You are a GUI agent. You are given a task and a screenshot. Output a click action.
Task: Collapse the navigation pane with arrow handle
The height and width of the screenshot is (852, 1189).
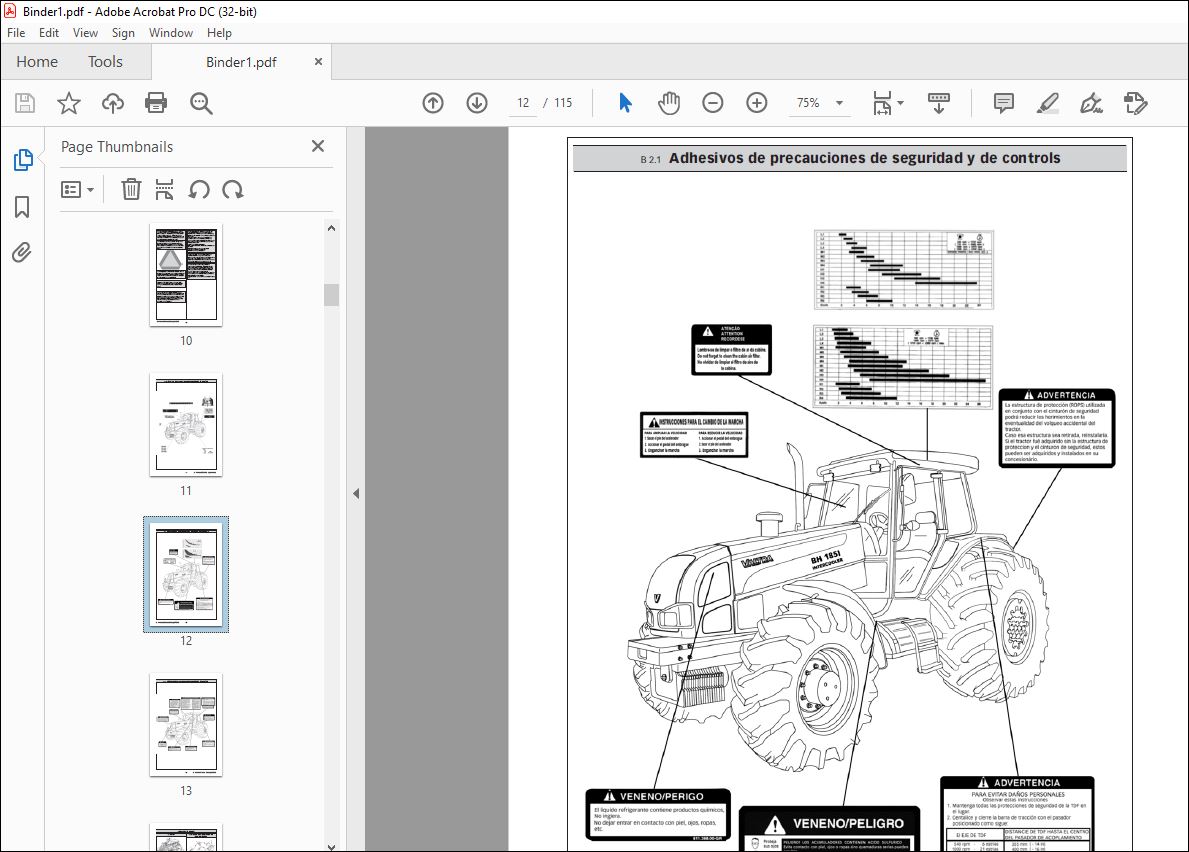356,493
